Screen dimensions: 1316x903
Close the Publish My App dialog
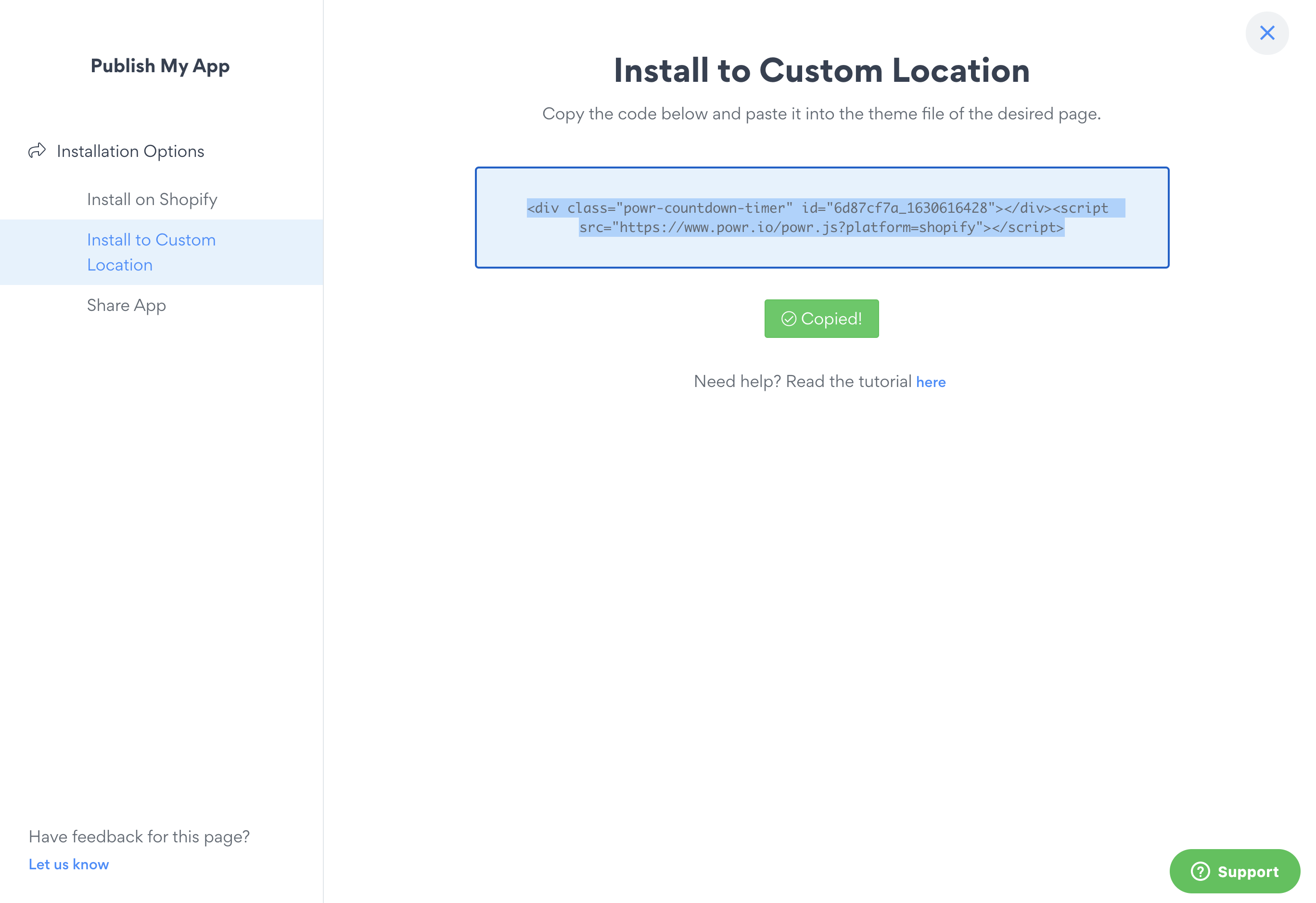pos(1267,33)
